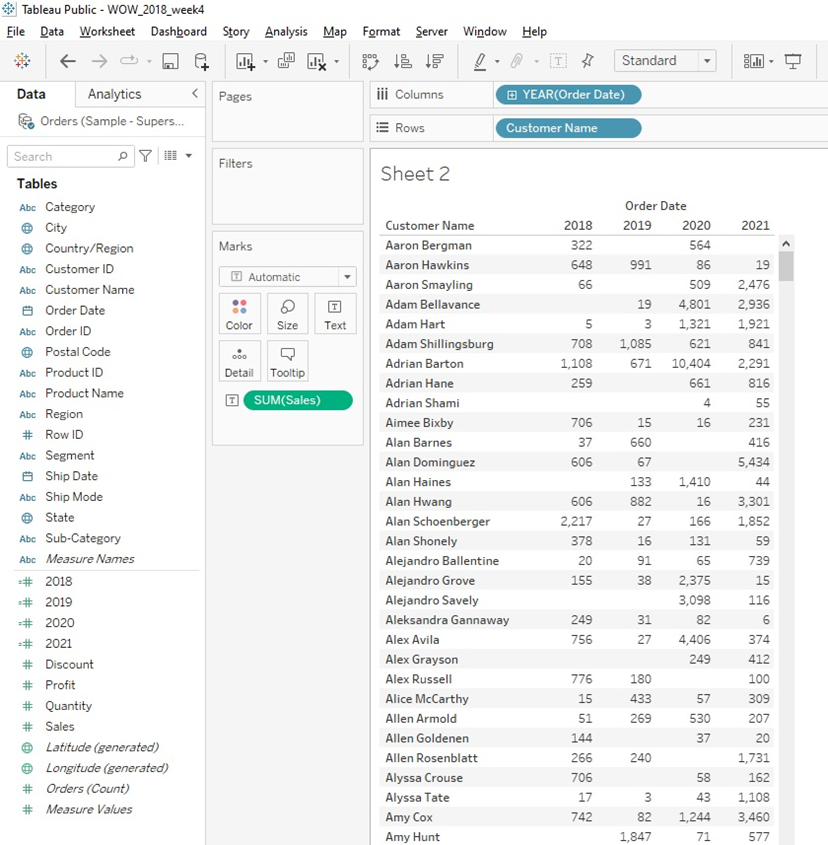Select the Latitude (generated) field
Screen dimensions: 828x845
(102, 747)
